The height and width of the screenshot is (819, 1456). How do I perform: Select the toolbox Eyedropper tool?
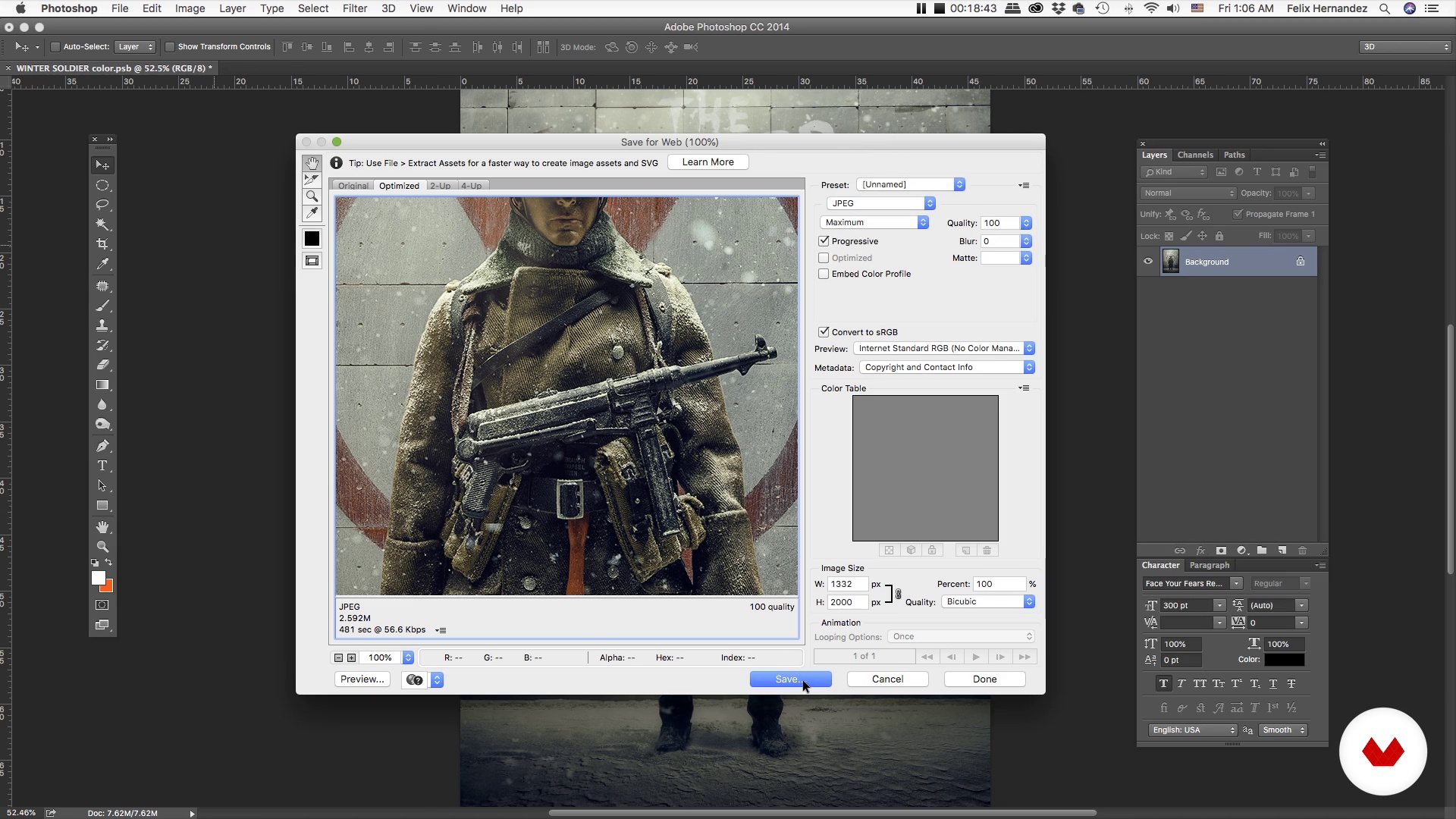pyautogui.click(x=102, y=264)
